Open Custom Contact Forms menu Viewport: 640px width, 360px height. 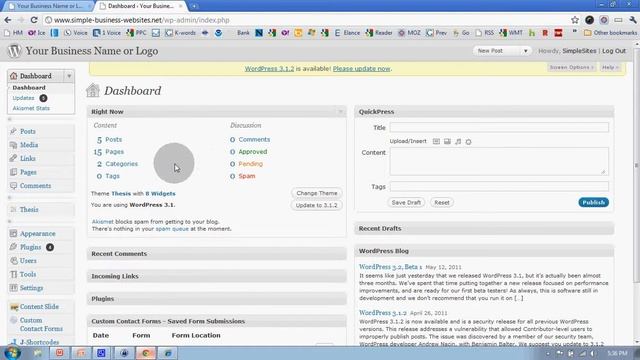coord(41,324)
